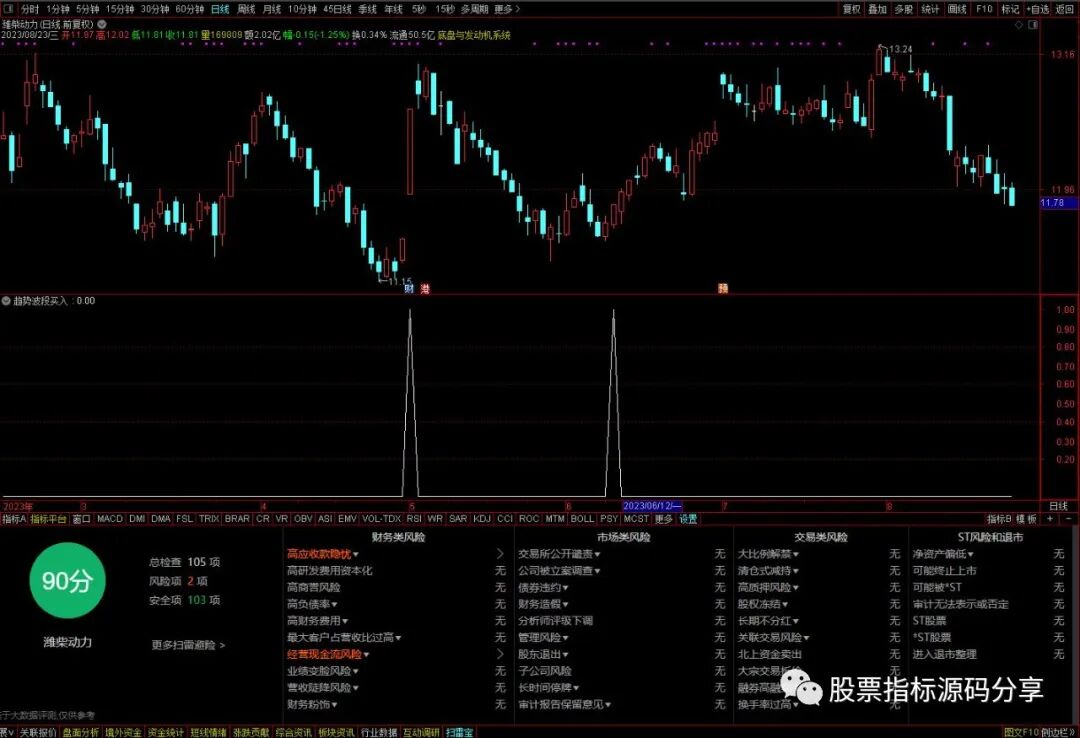Click the plus icon beside 模板

tap(1050, 519)
